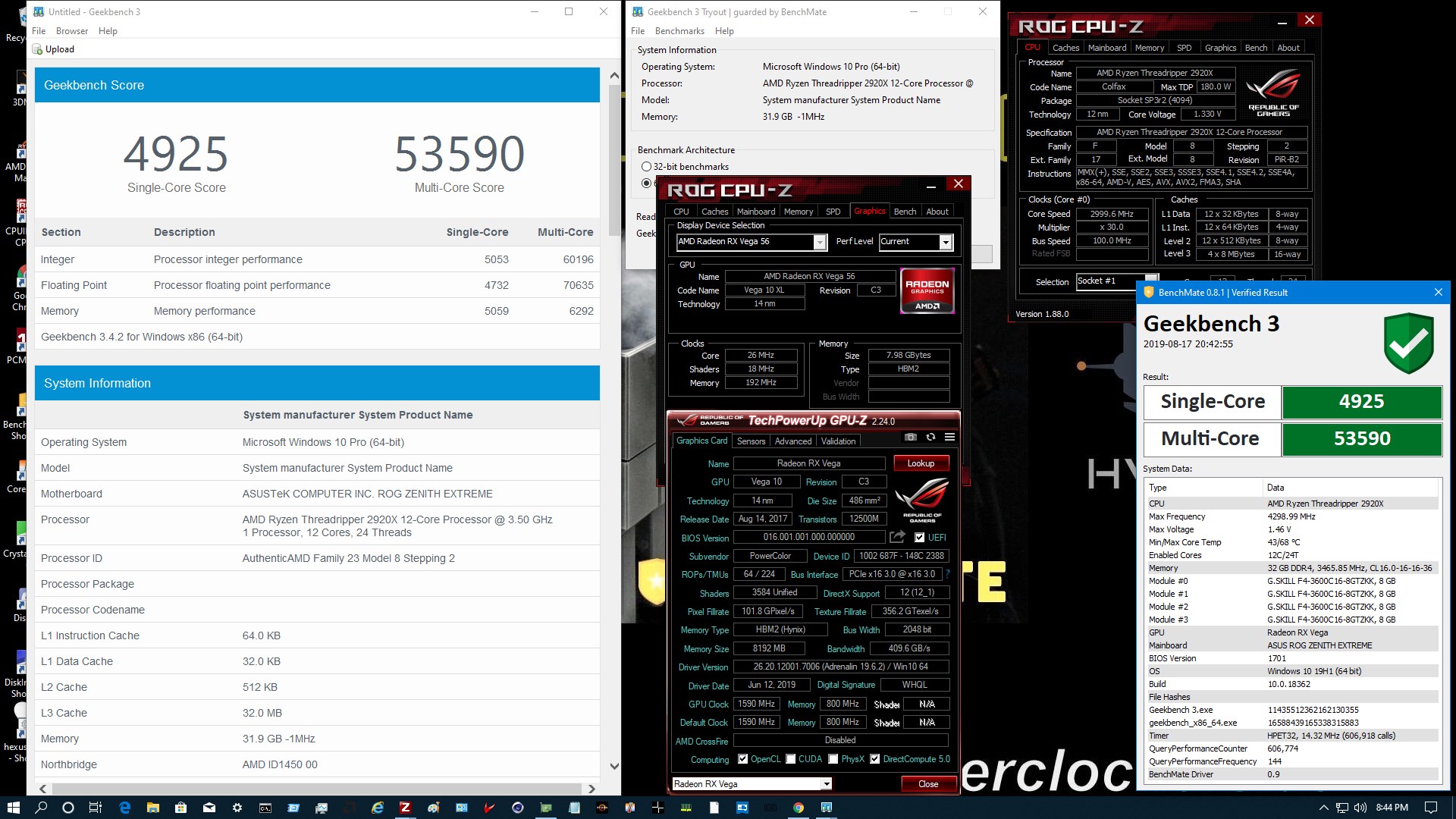Image resolution: width=1456 pixels, height=819 pixels.
Task: Take a GPU-Z screenshot with the camera icon
Action: [x=911, y=438]
